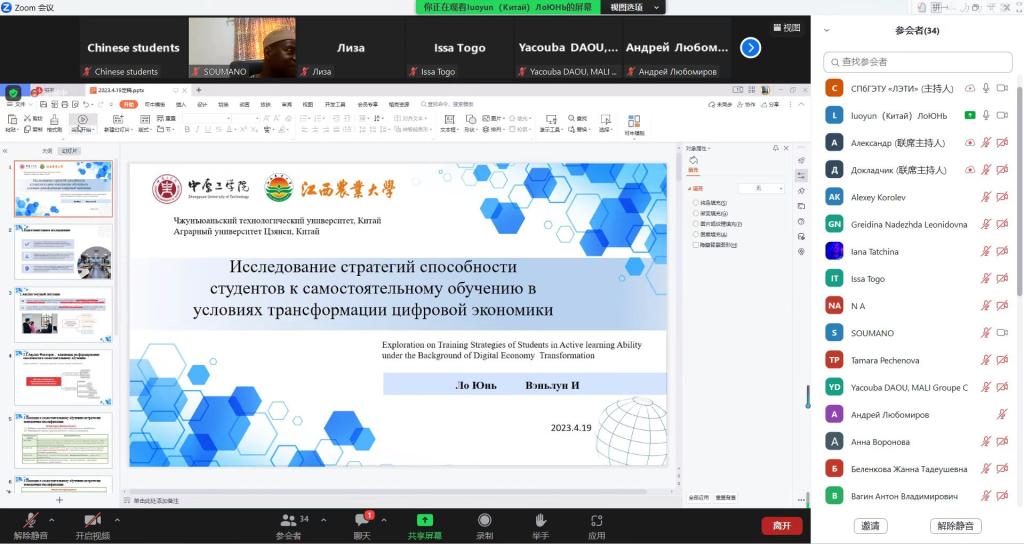Select slide 2 thumbnail in slide panel
Image resolution: width=1024 pixels, height=544 pixels.
(63, 252)
